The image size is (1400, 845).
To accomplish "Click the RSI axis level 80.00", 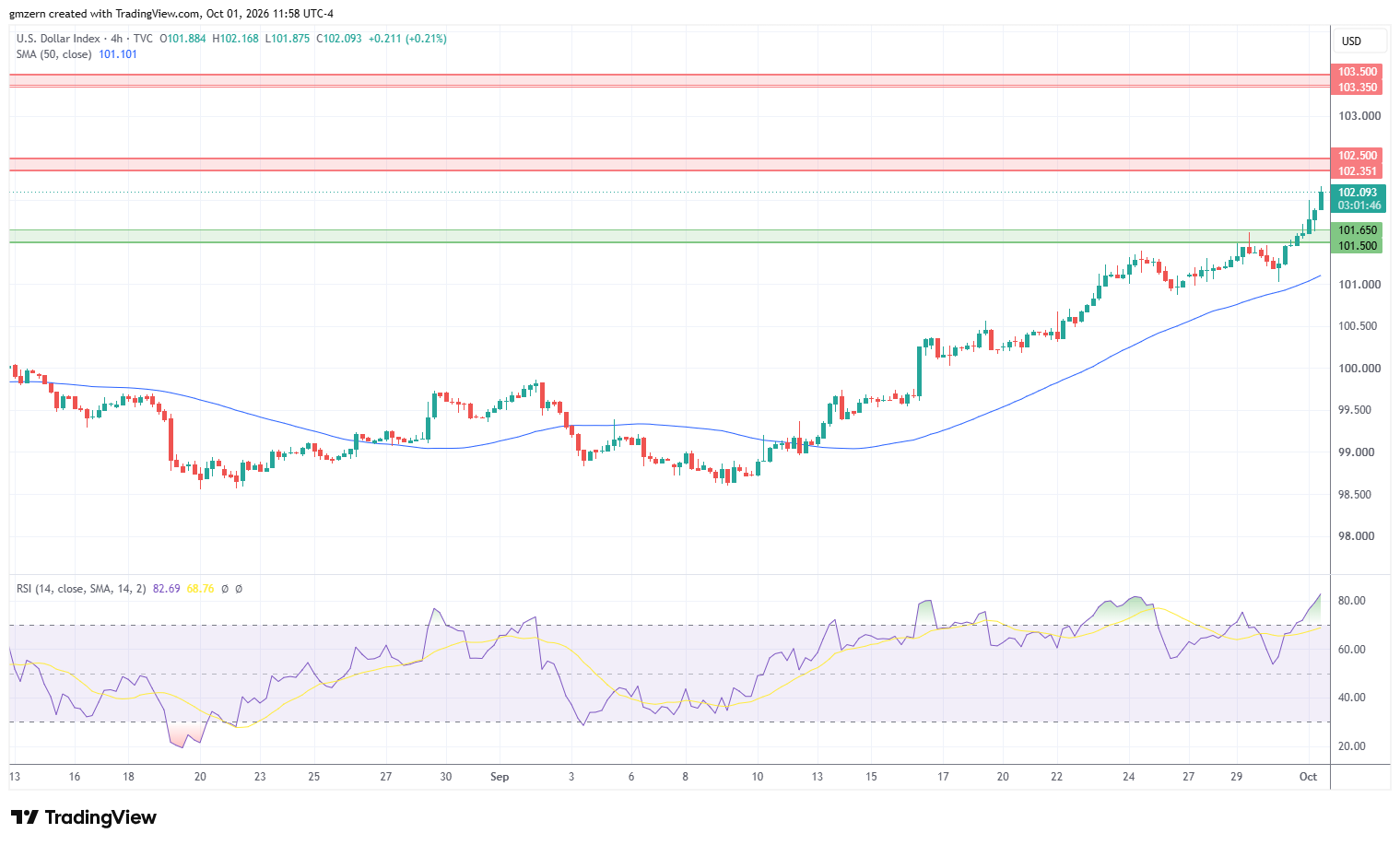I will tap(1352, 601).
